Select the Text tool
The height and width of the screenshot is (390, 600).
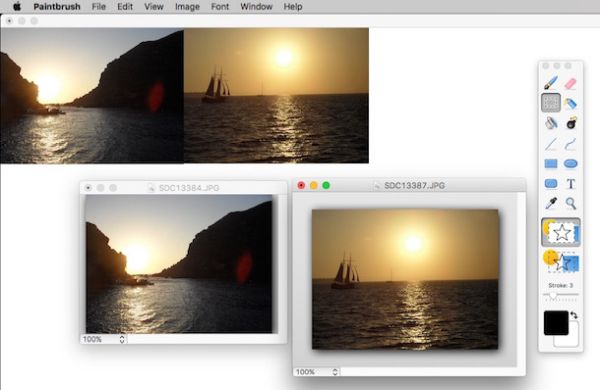coord(571,184)
